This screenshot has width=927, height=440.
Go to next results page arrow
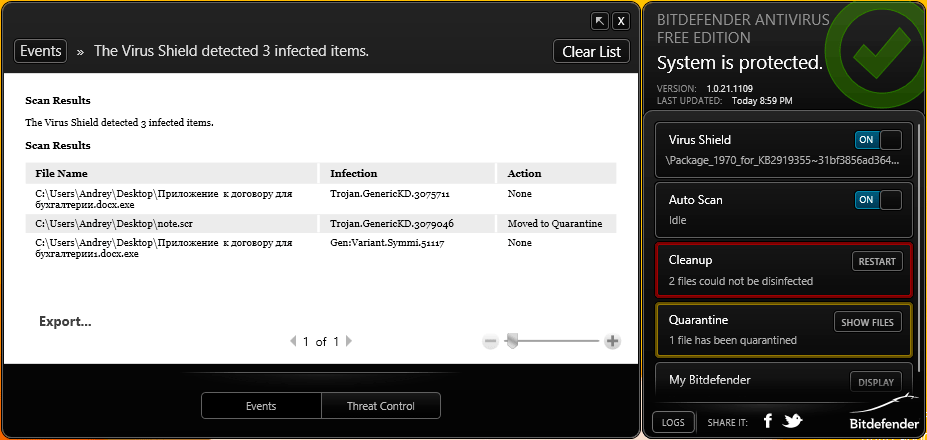[x=349, y=341]
